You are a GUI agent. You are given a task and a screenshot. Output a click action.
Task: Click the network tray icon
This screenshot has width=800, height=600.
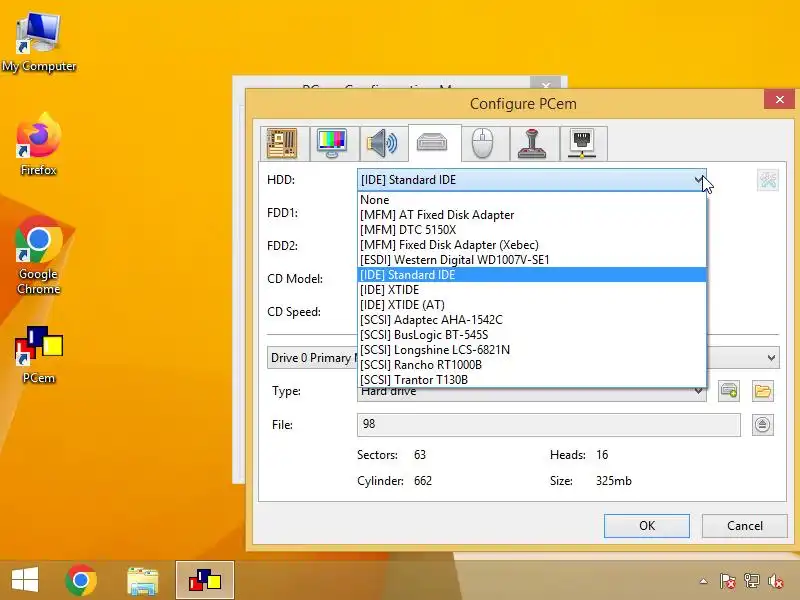tap(752, 581)
